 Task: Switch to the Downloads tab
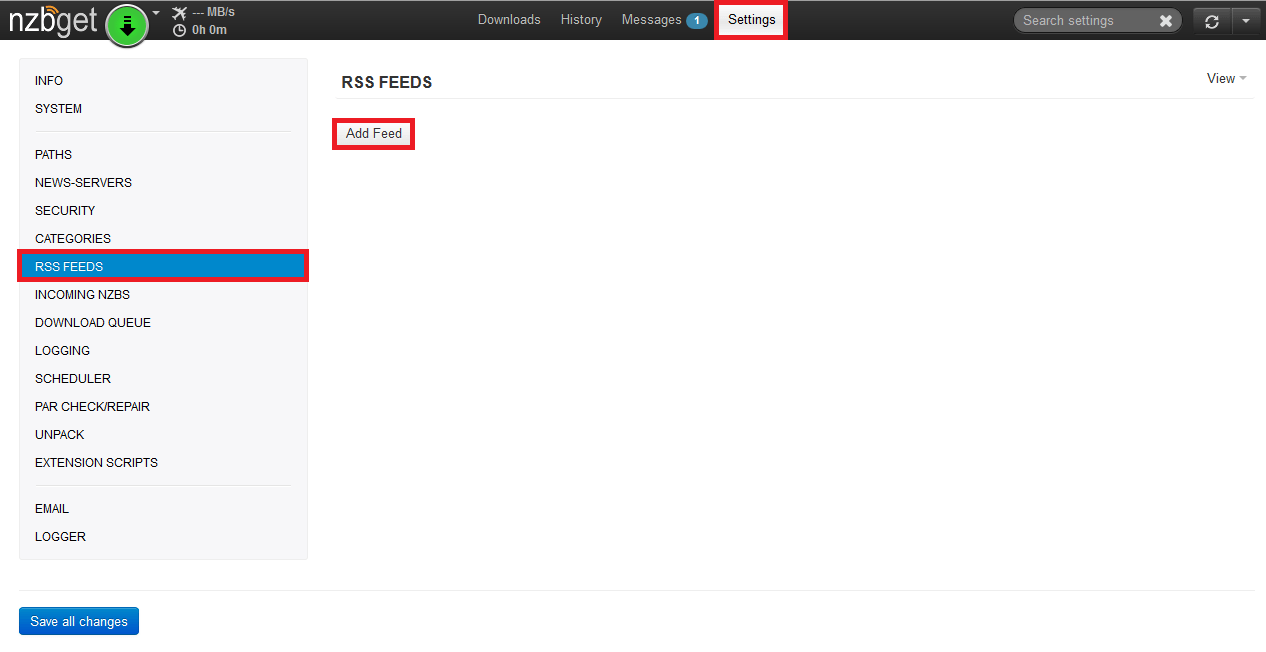point(509,20)
